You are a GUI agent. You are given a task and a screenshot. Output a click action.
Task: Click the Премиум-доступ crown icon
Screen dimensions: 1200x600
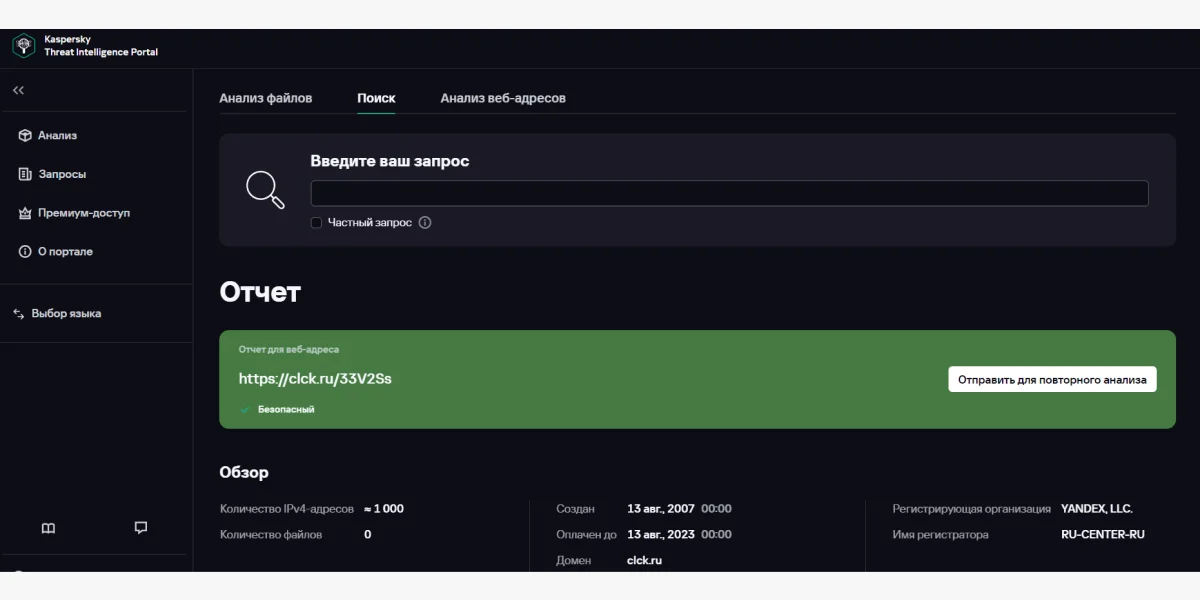[x=25, y=213]
